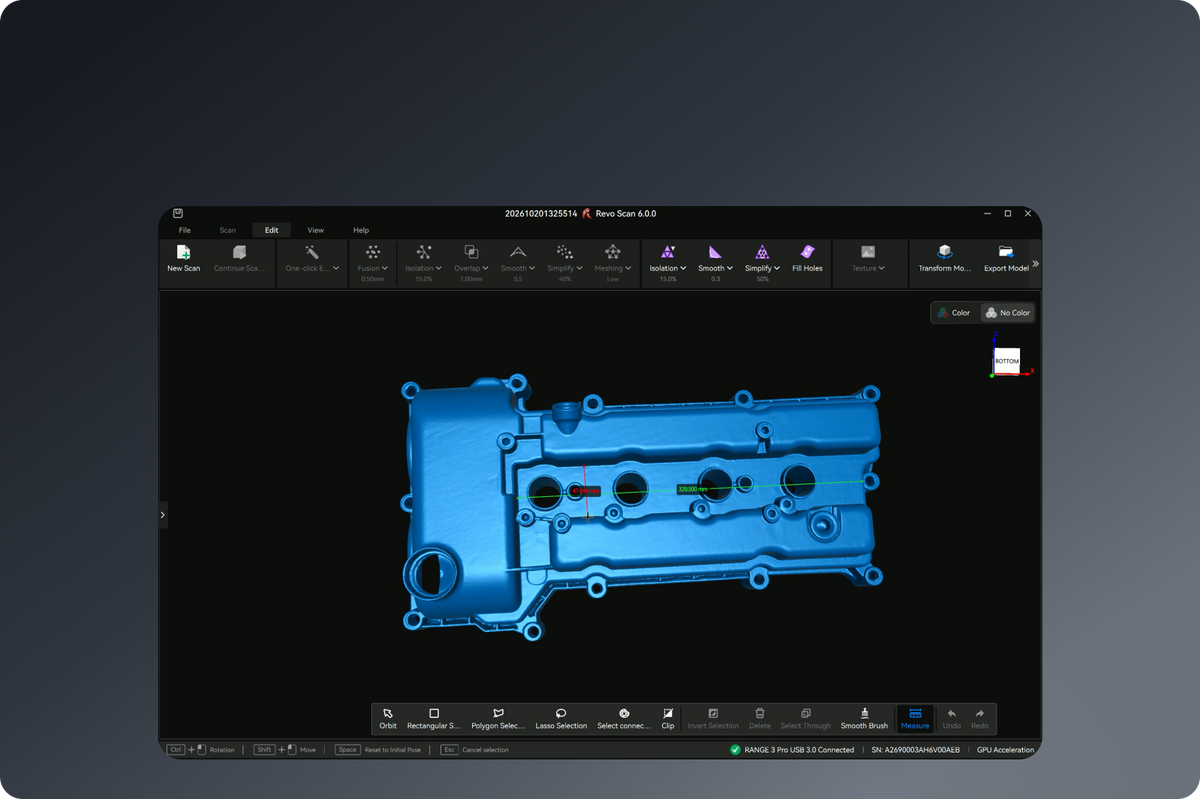Click the Redo arrow
This screenshot has width=1200, height=799.
[x=980, y=713]
